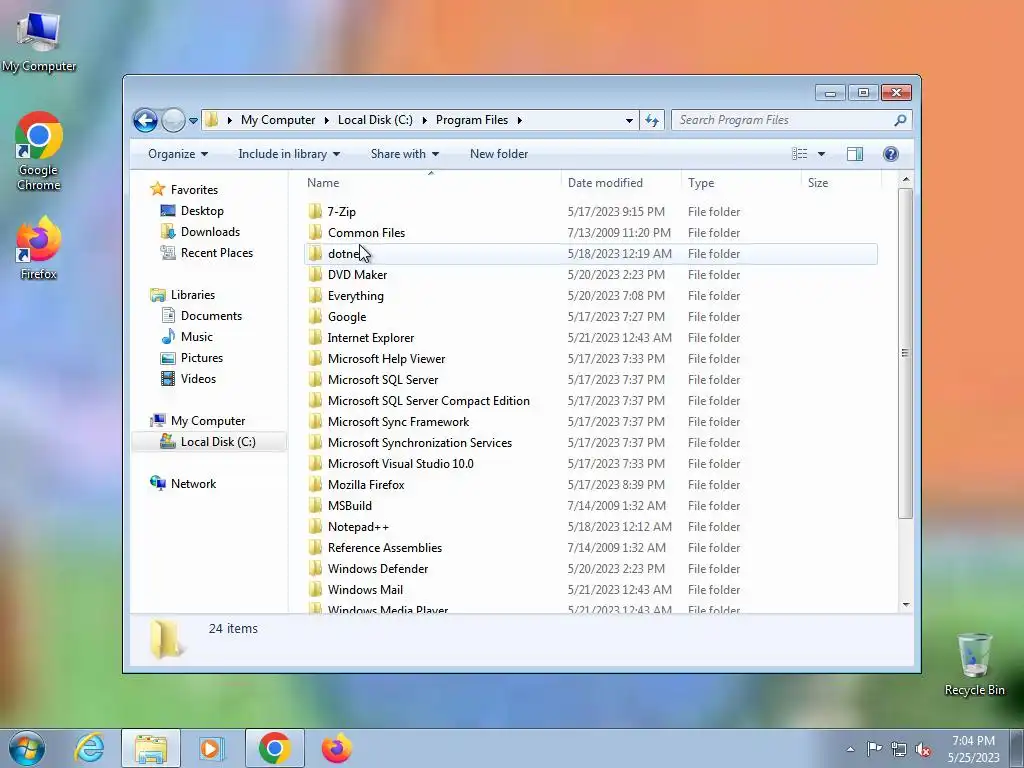Image resolution: width=1024 pixels, height=768 pixels.
Task: Toggle the preview pane
Action: [854, 154]
